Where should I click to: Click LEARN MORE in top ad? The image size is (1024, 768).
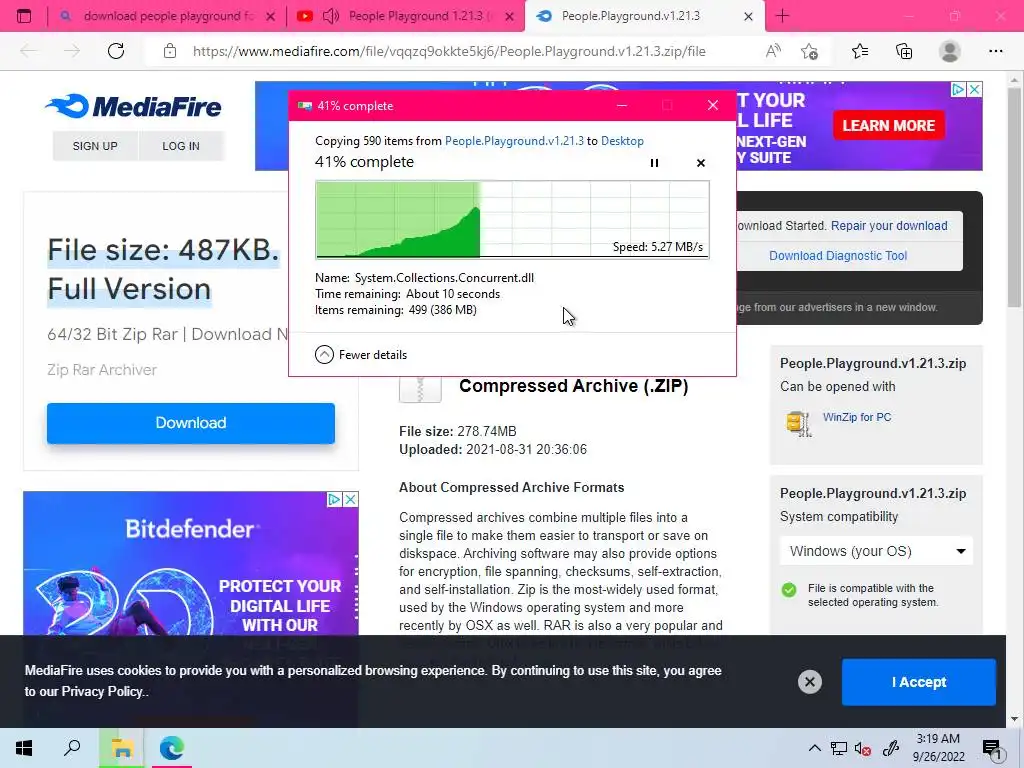(x=888, y=125)
